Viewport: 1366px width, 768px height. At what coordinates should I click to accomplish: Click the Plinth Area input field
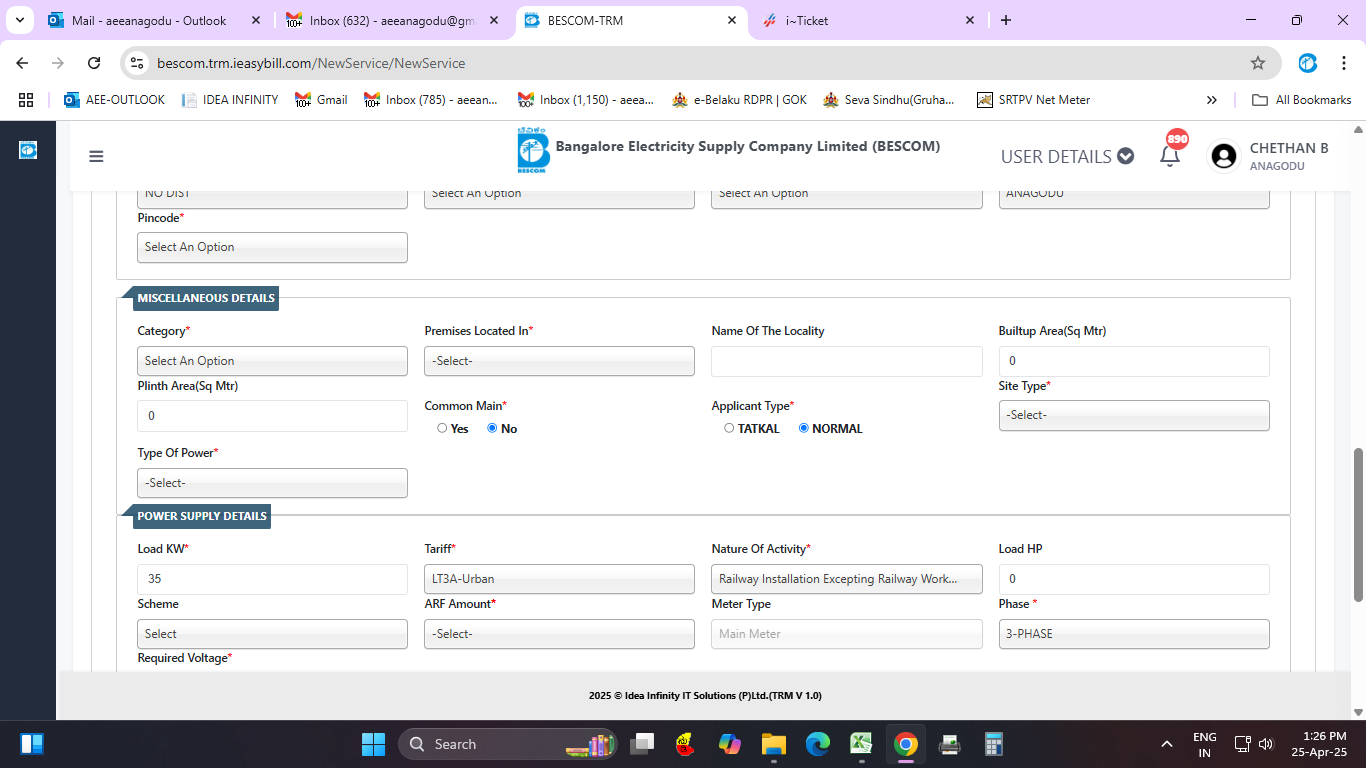272,415
